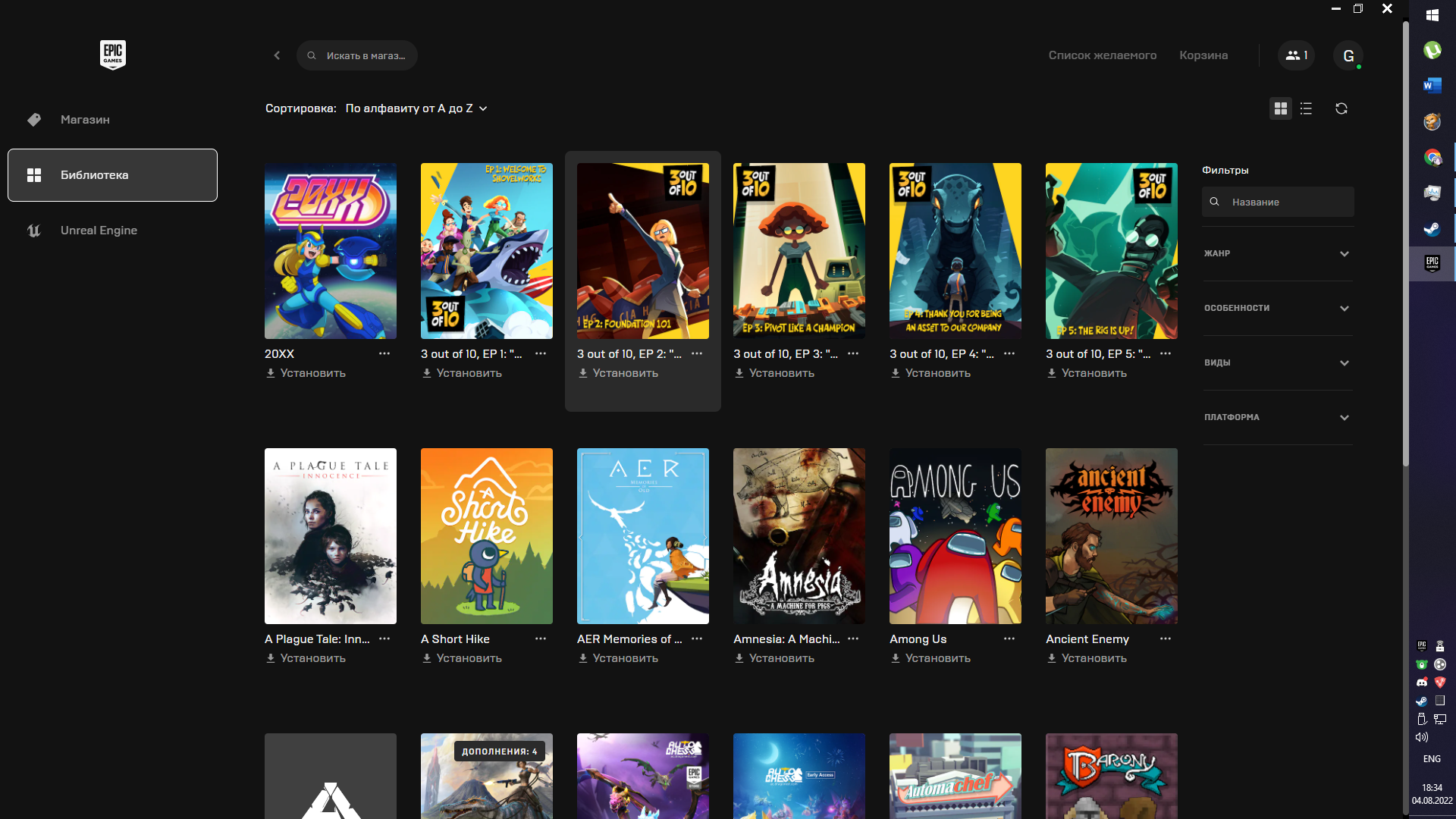Open options menu for A Plague Tale
Viewport: 1456px width, 819px height.
coord(384,639)
